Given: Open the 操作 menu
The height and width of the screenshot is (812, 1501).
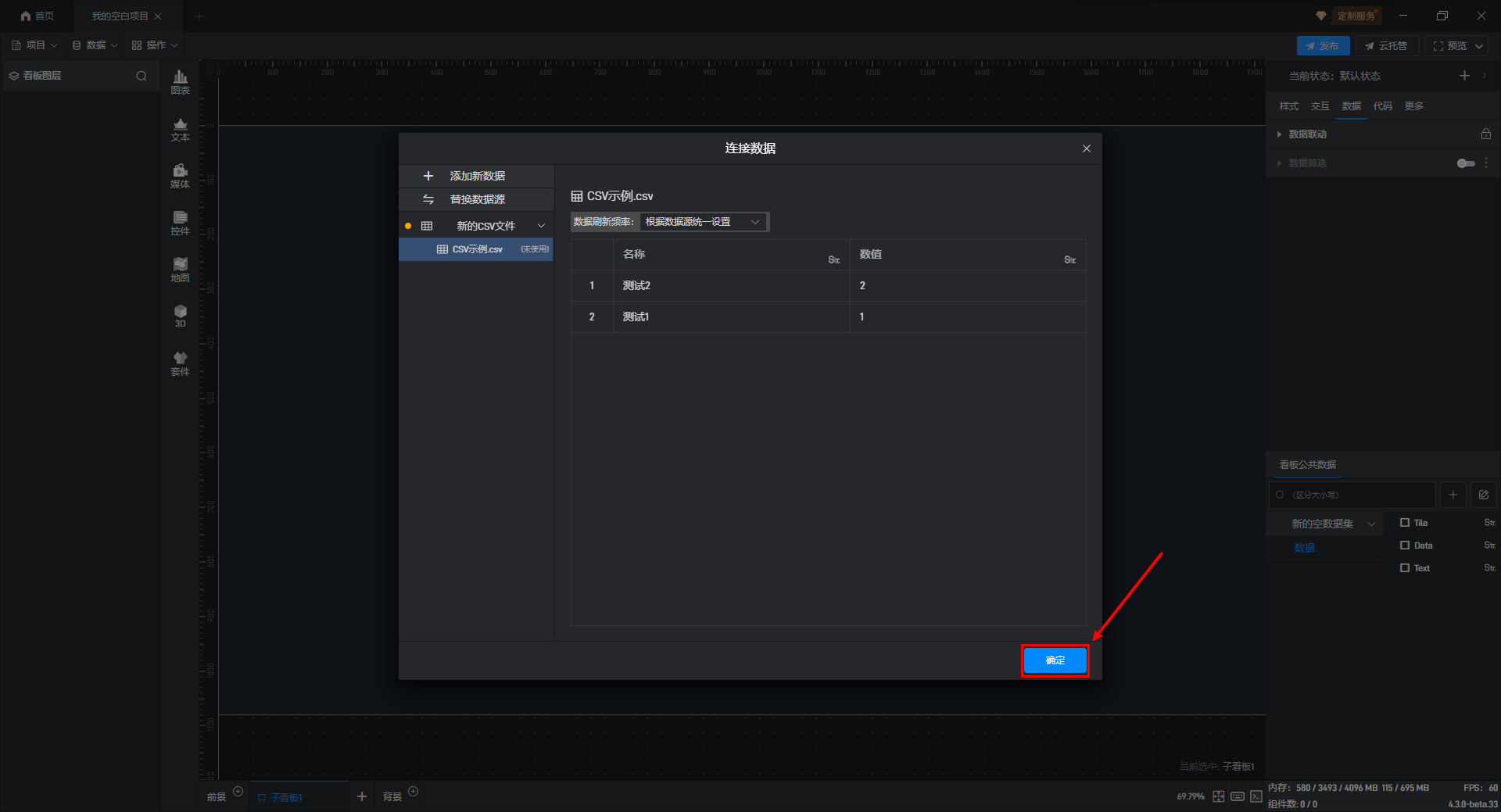Looking at the screenshot, I should [x=155, y=45].
